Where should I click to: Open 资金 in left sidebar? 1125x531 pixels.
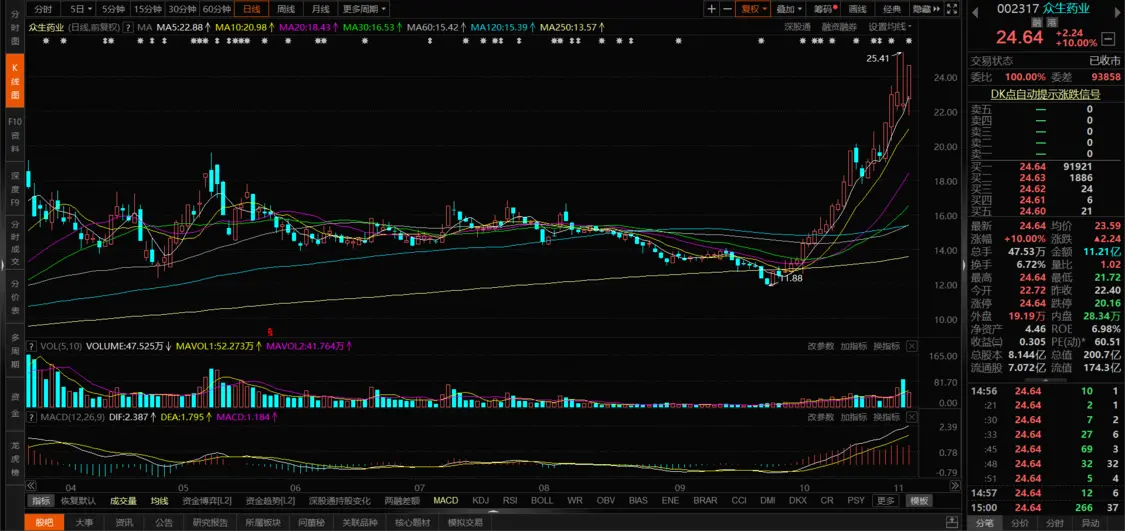(15, 404)
